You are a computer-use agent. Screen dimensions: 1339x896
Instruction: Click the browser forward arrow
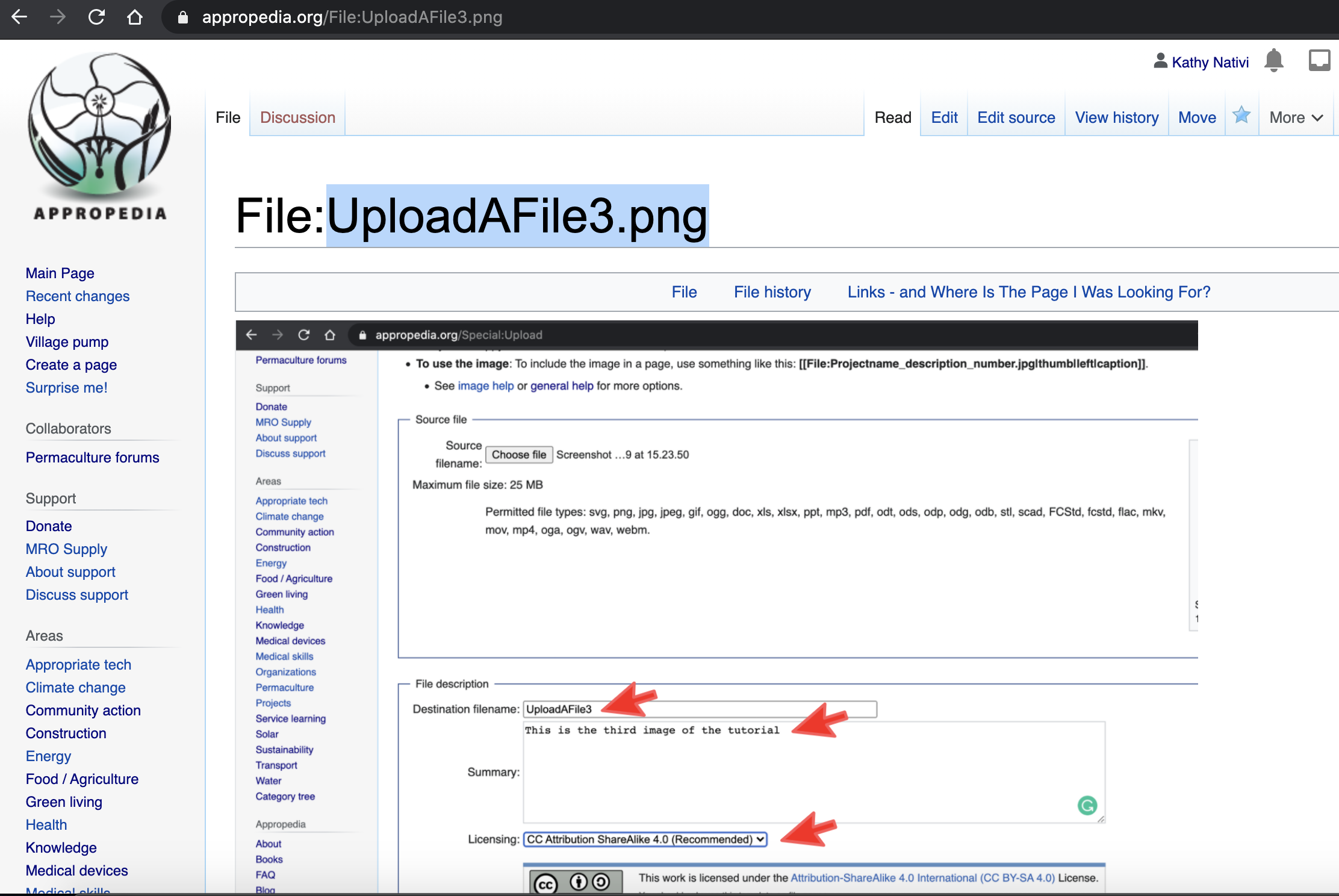[58, 17]
